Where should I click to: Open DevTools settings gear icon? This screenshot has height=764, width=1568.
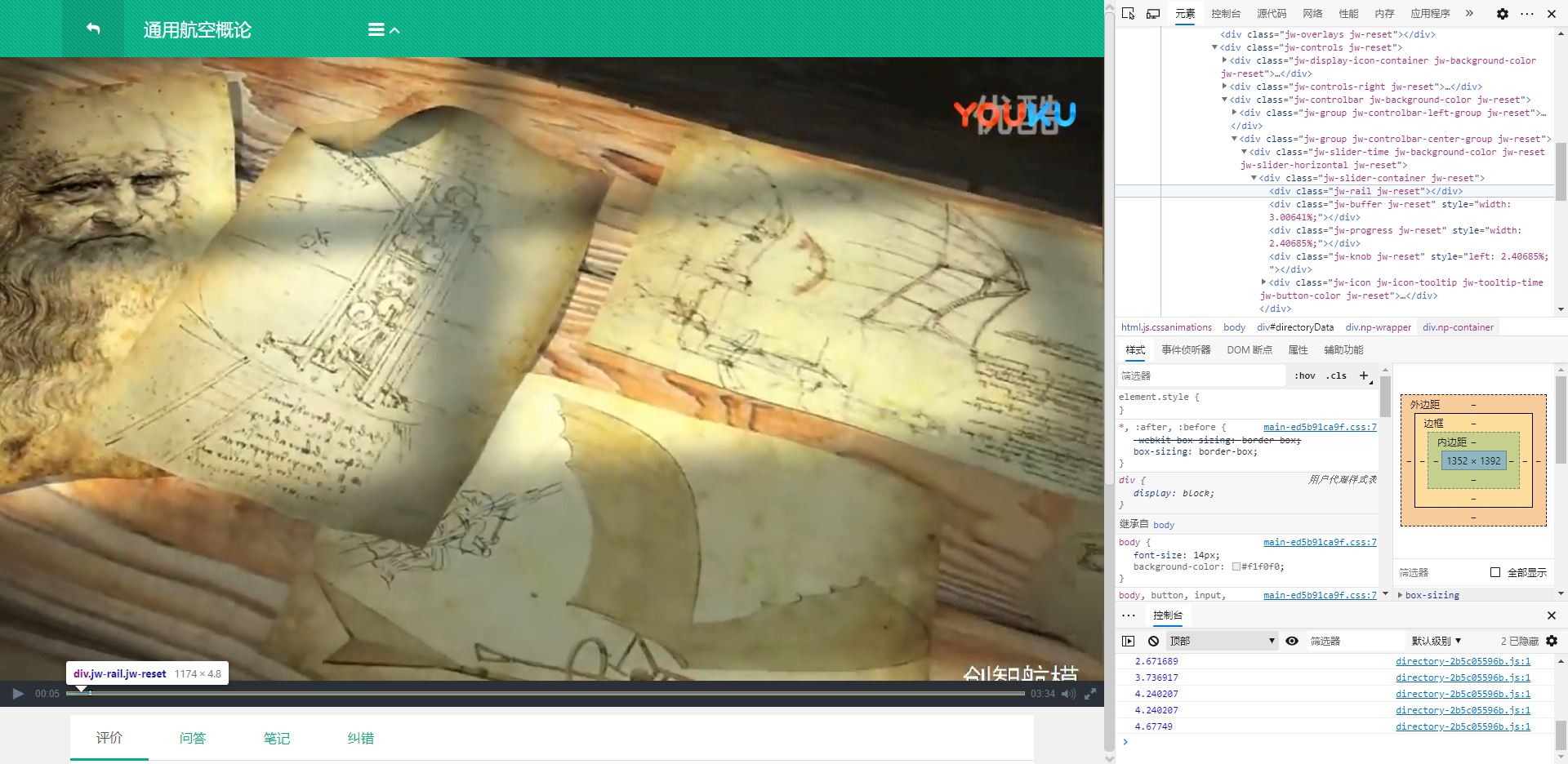[1503, 13]
